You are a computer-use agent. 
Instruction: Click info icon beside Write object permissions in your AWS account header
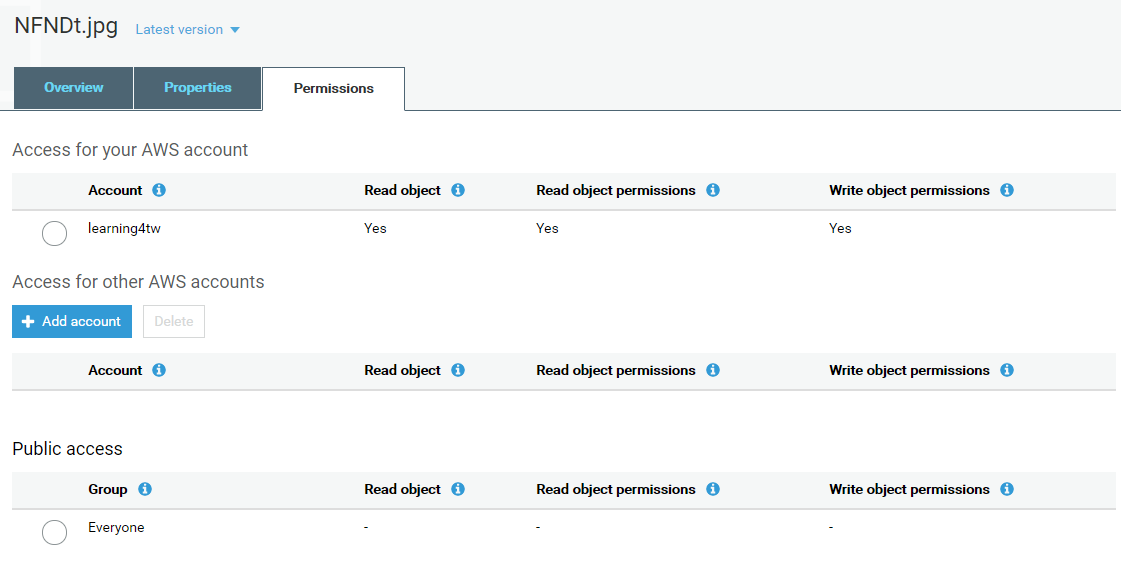[1007, 190]
